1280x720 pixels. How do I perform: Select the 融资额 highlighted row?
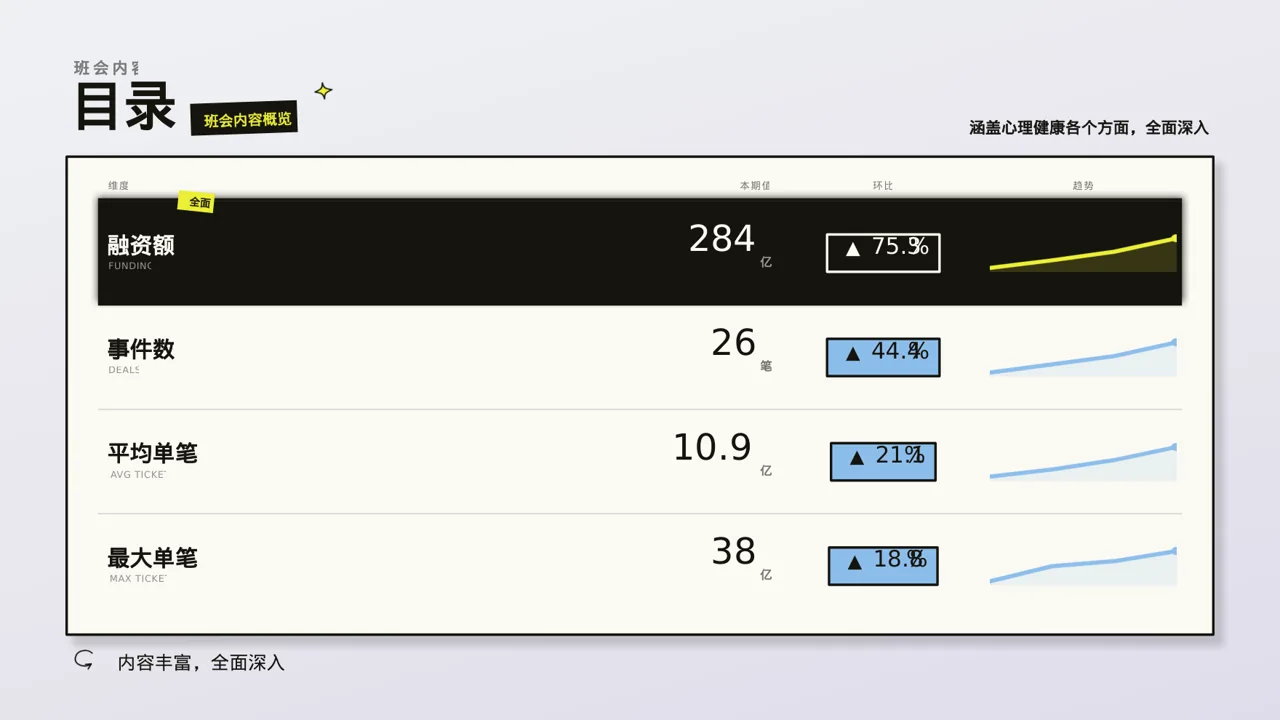coord(640,251)
